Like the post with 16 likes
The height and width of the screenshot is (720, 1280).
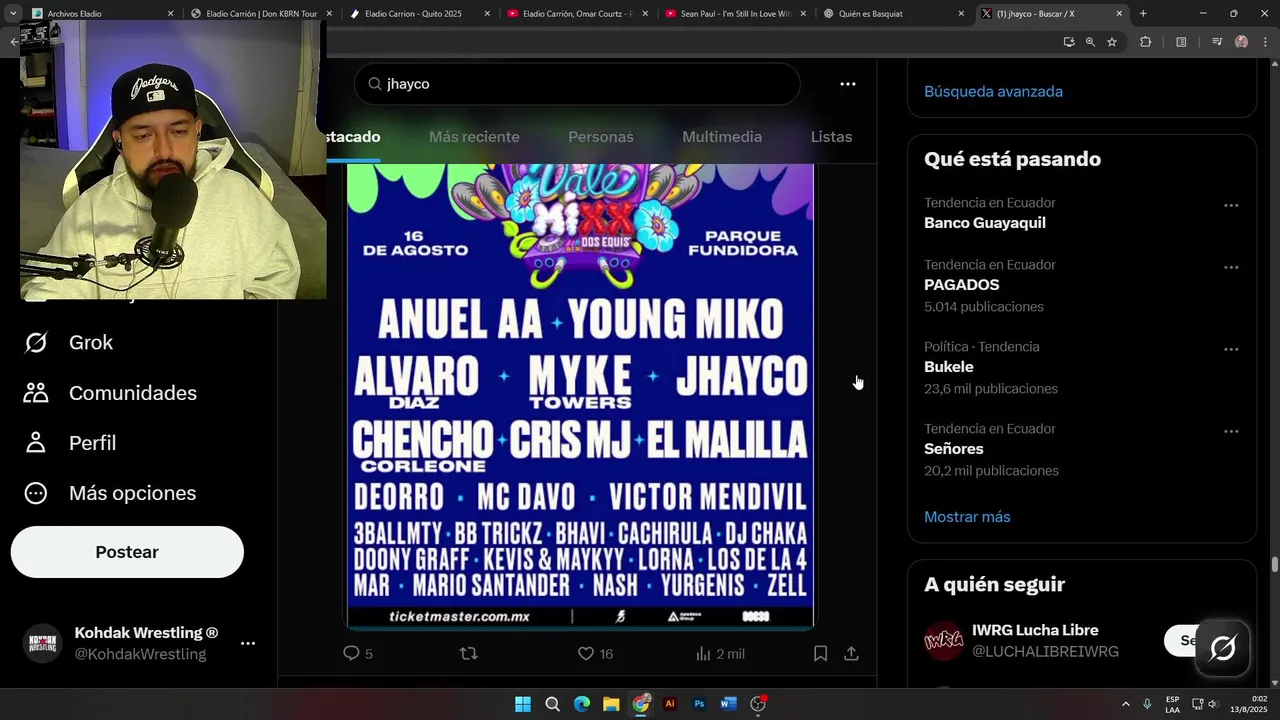pos(595,653)
